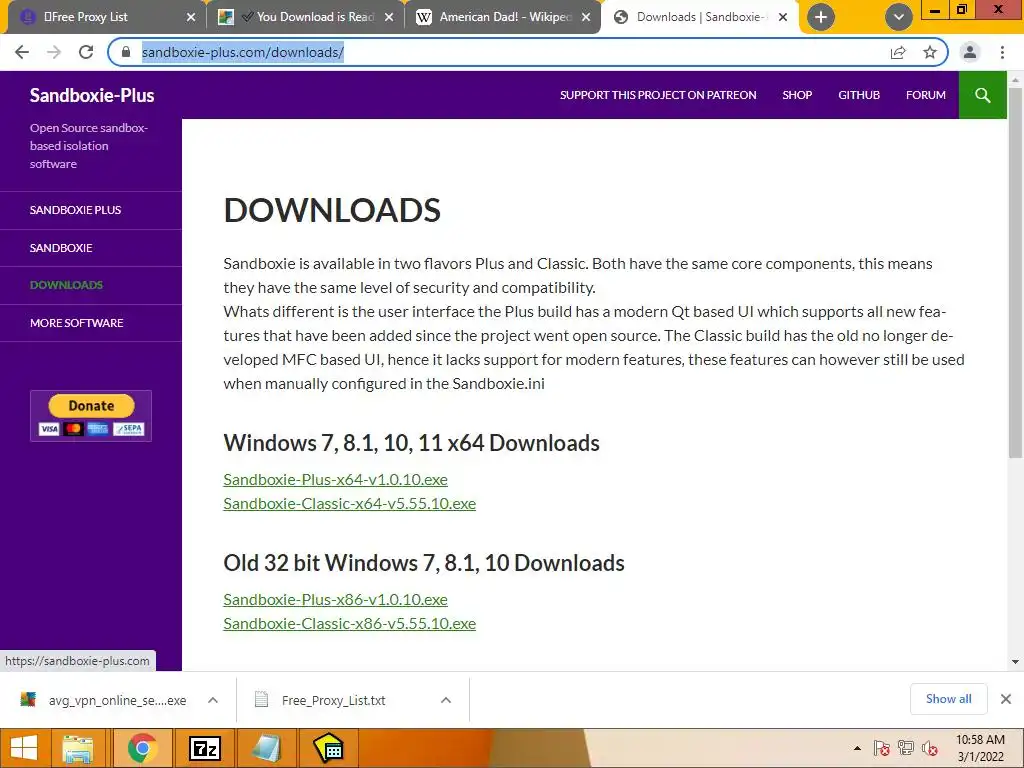This screenshot has height=768, width=1024.
Task: Reload the page with the refresh icon
Action: (x=86, y=52)
